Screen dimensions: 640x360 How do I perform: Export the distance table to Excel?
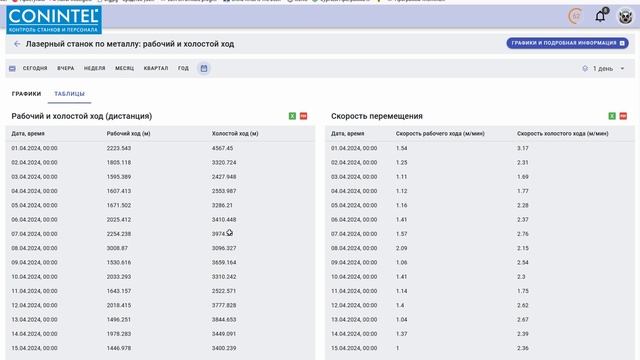pos(292,116)
